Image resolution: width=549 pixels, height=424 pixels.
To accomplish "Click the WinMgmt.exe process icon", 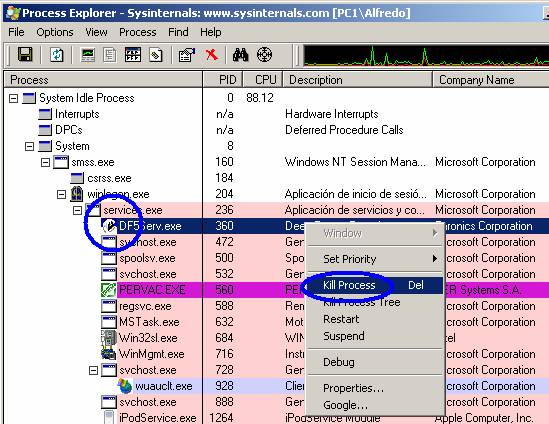I will pyautogui.click(x=109, y=354).
